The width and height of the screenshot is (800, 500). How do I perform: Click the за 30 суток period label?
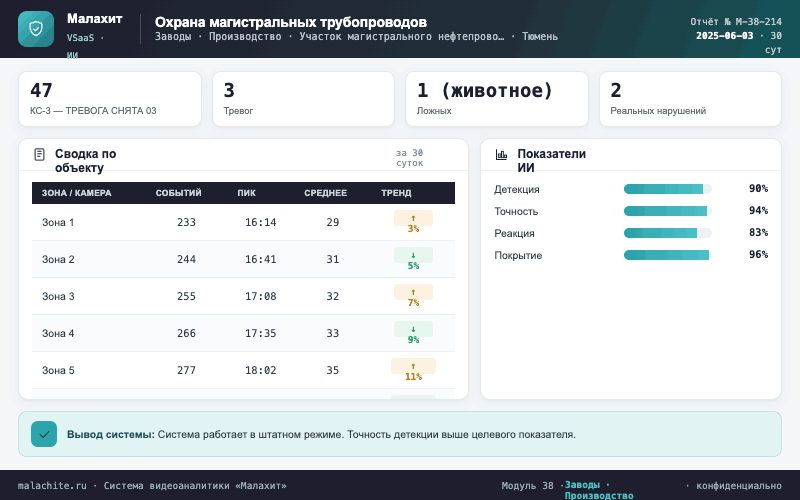click(410, 158)
